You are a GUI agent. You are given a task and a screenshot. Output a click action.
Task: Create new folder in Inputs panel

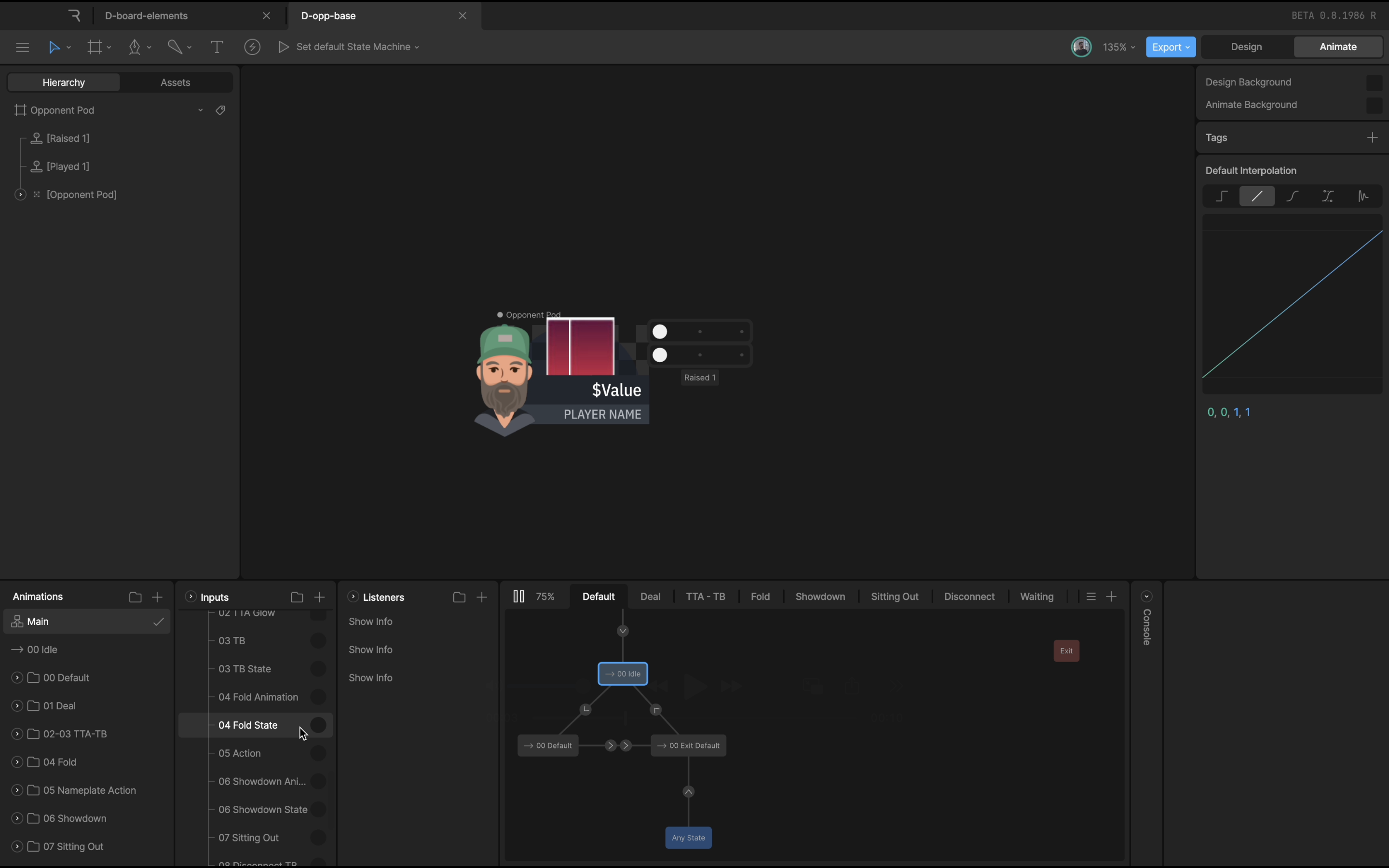[297, 597]
